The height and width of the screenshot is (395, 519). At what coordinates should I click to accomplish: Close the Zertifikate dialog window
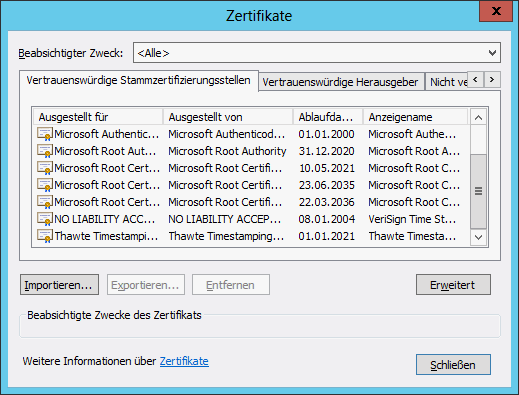(x=496, y=11)
